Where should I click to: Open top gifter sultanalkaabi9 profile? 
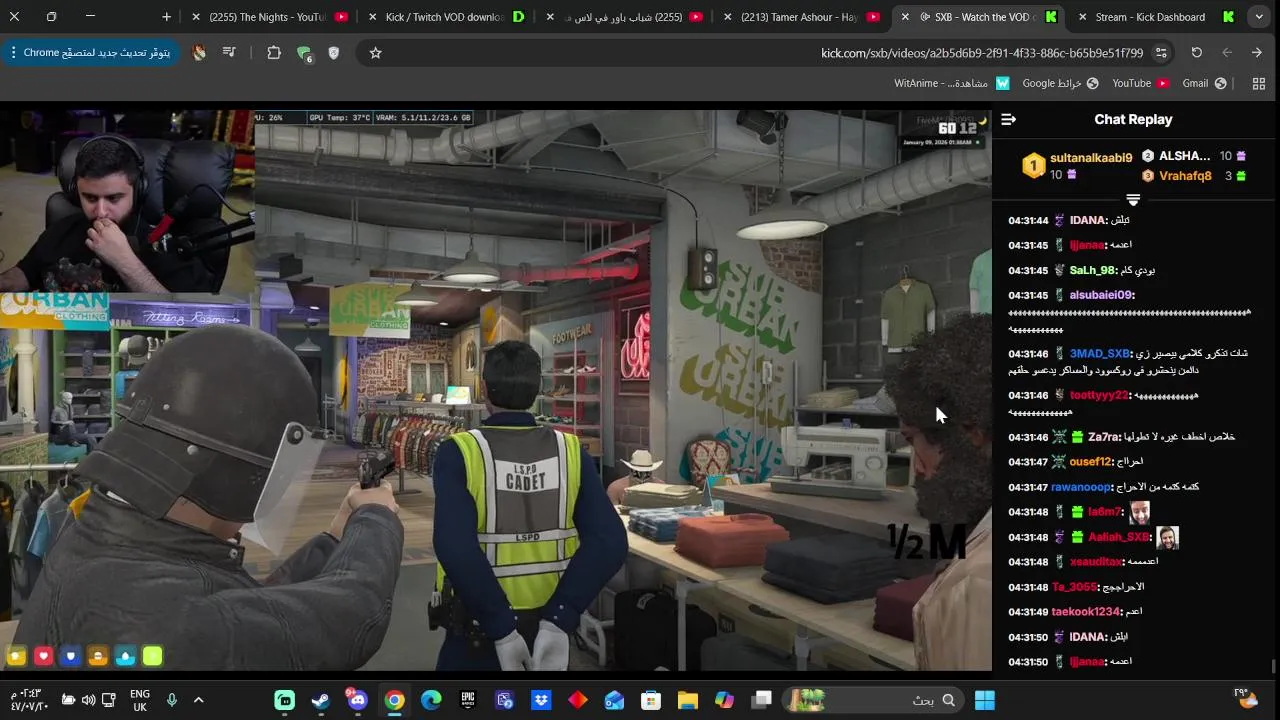1091,157
